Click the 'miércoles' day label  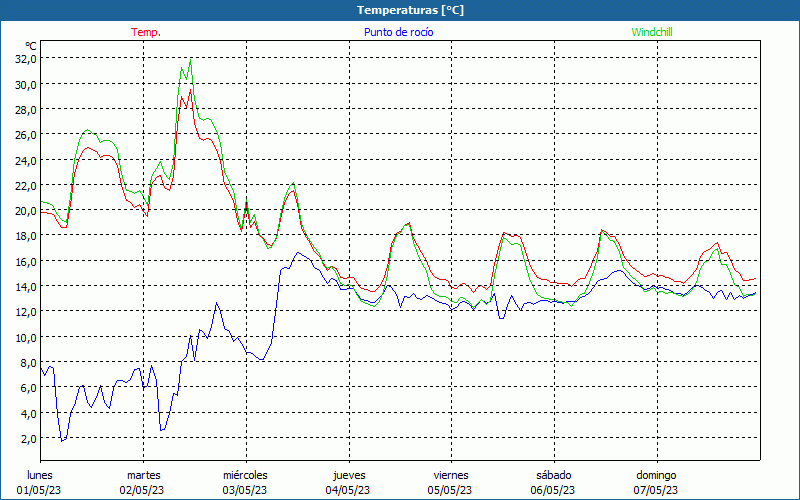[x=245, y=475]
